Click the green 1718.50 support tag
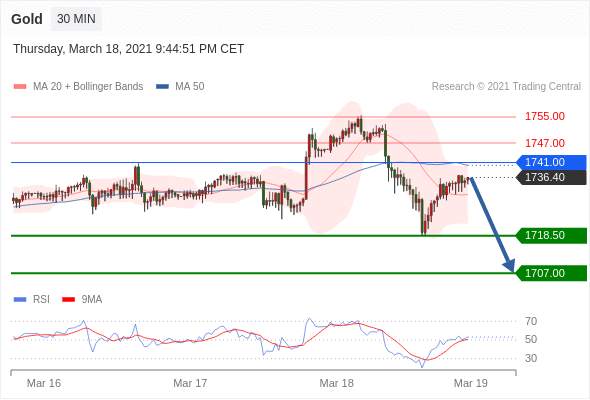Screen dimensions: 590x400 [551, 236]
